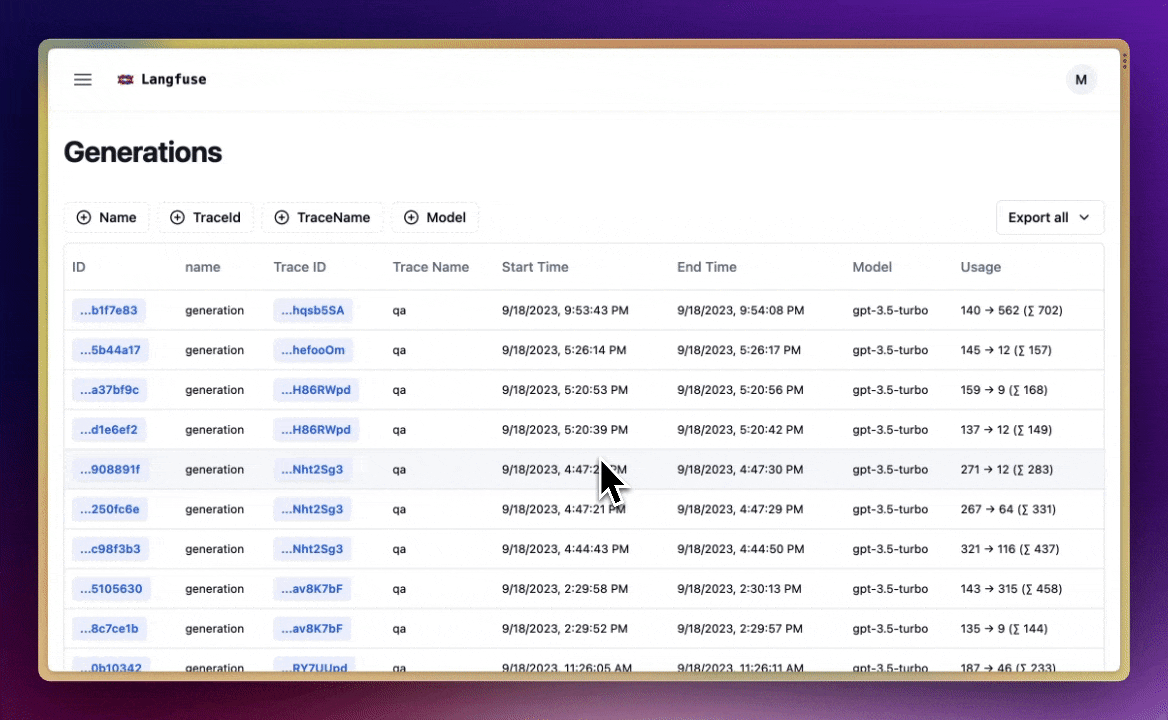Open generation ID ...b1f7e83
The image size is (1168, 720).
109,311
